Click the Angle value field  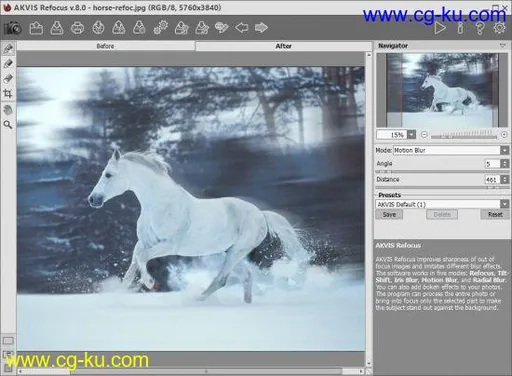coord(492,164)
